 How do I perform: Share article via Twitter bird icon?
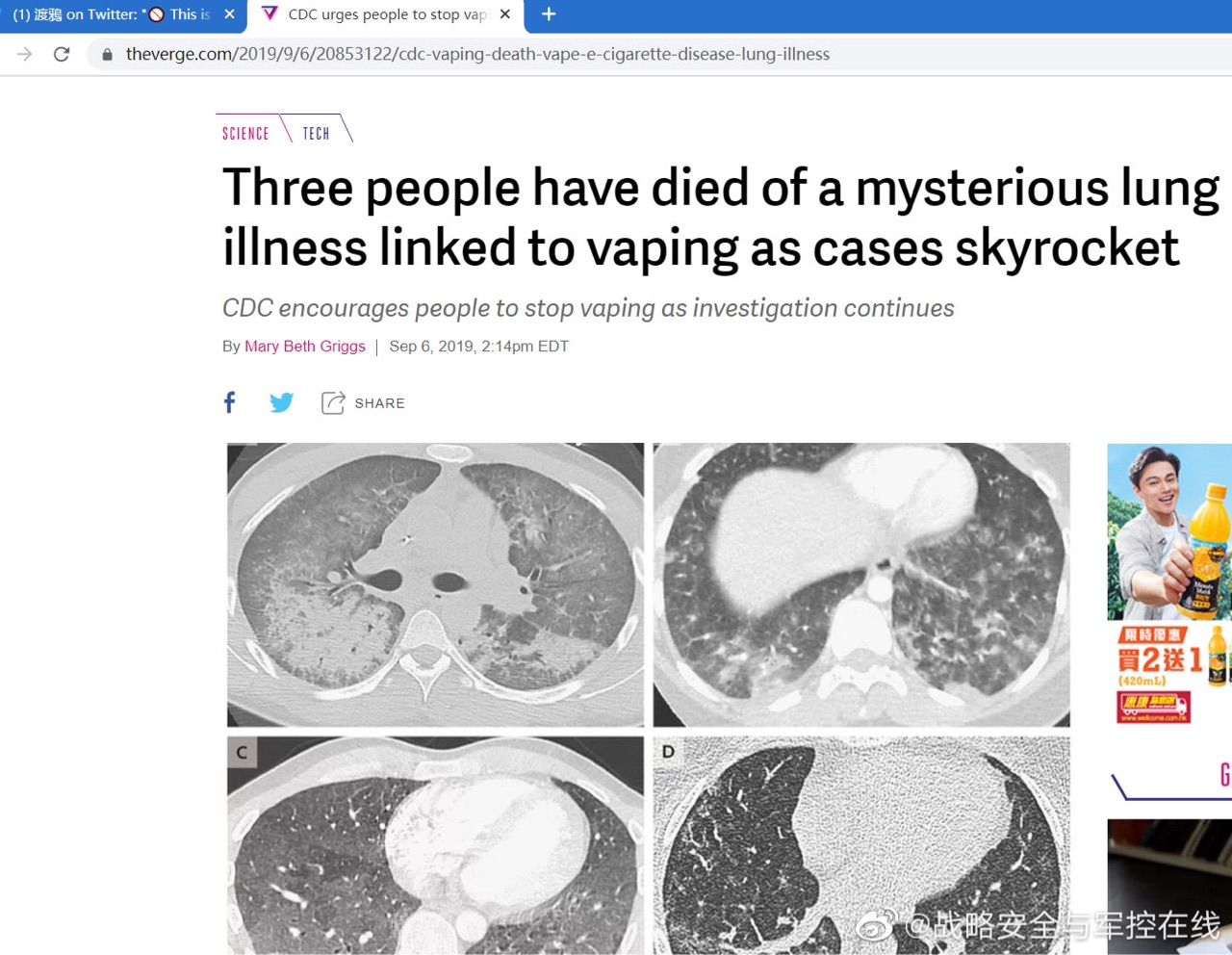282,402
